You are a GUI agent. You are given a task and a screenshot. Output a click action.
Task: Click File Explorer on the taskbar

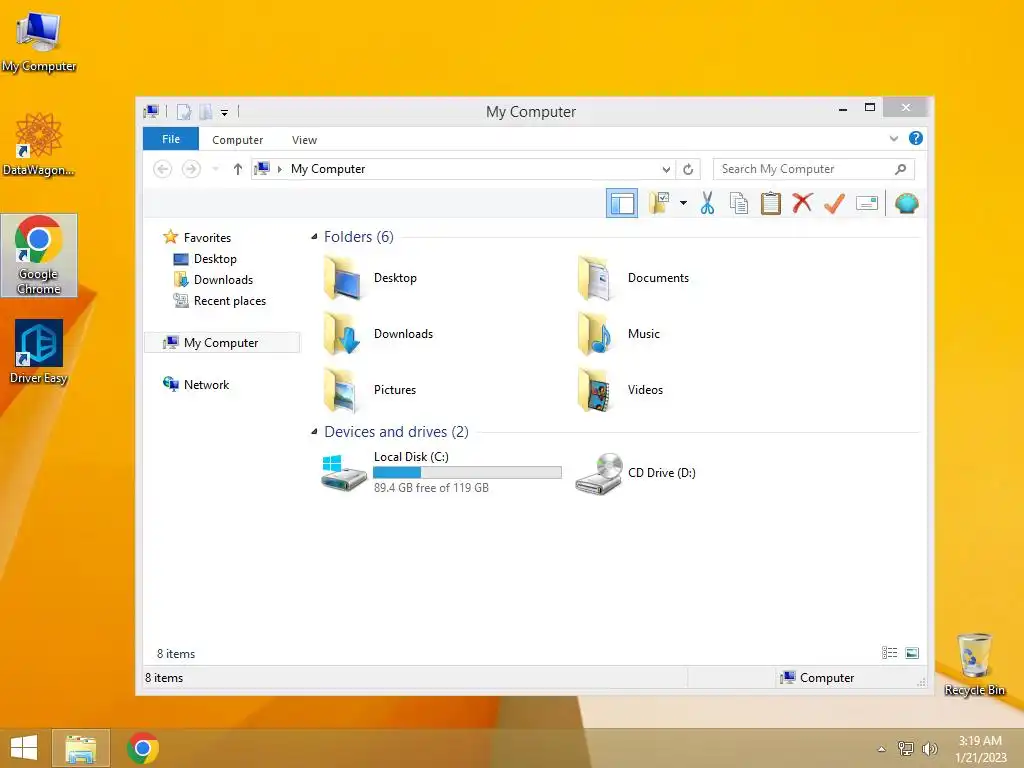click(80, 748)
